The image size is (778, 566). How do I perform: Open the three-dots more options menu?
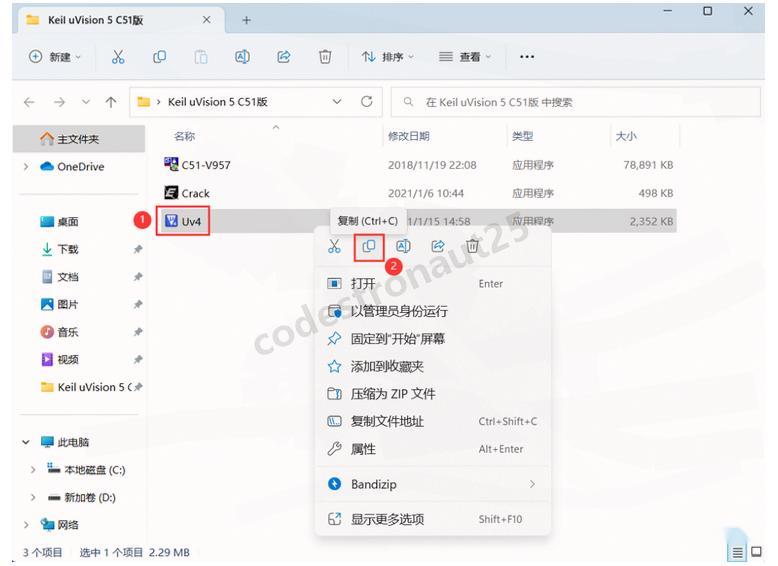pyautogui.click(x=527, y=57)
